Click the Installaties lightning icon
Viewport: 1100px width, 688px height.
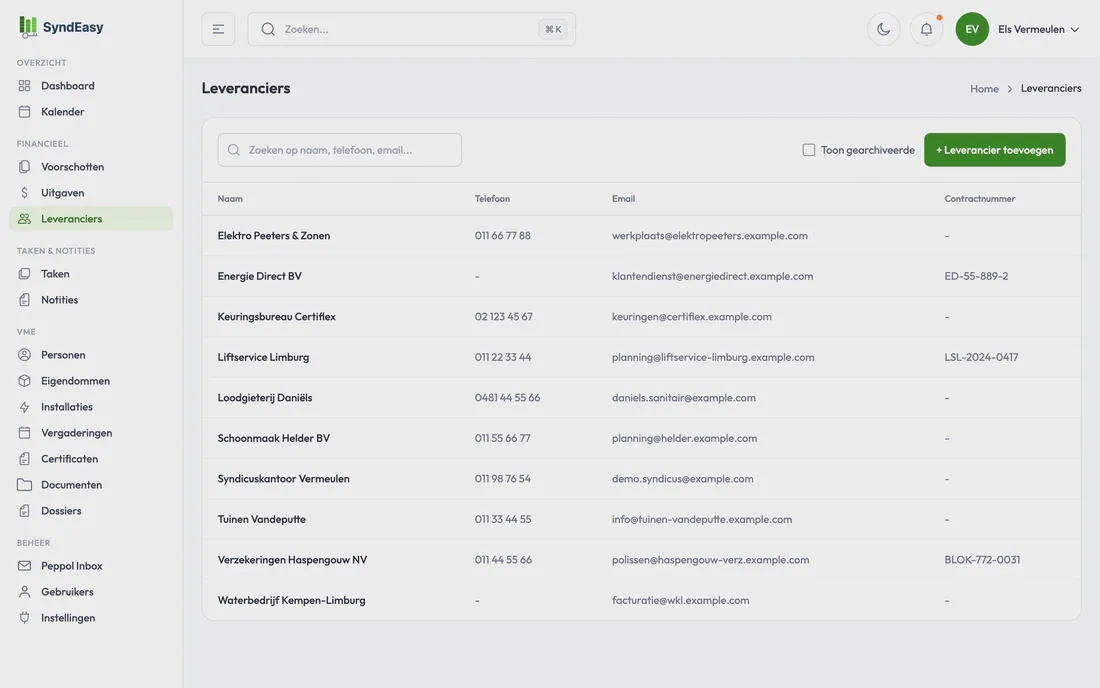[25, 407]
